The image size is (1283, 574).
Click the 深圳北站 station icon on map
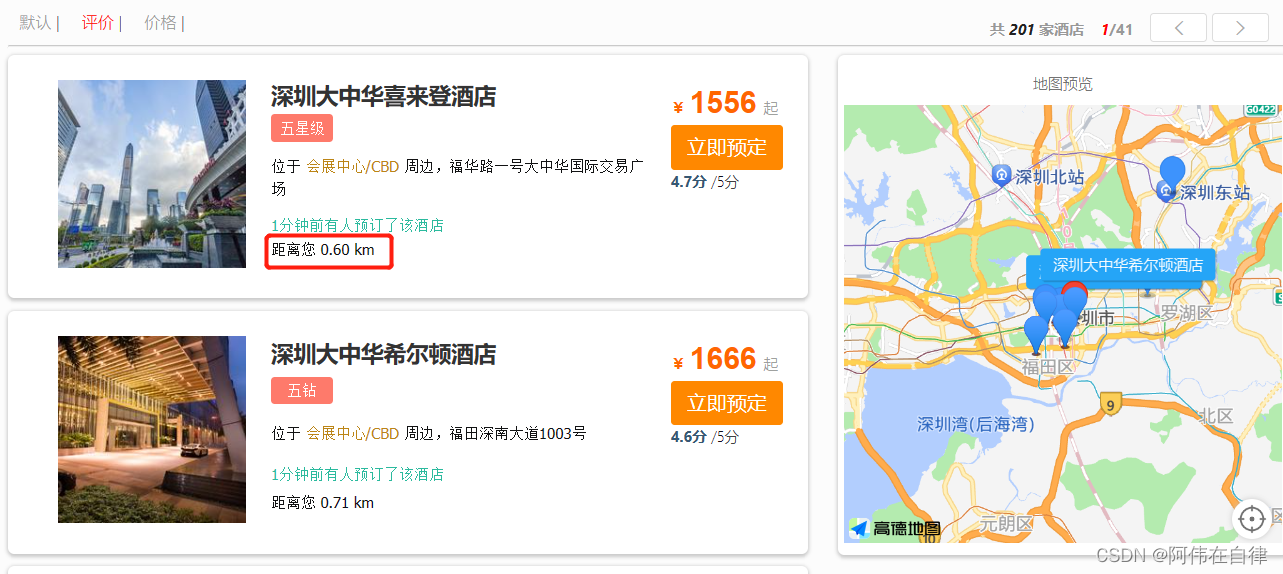(1001, 177)
